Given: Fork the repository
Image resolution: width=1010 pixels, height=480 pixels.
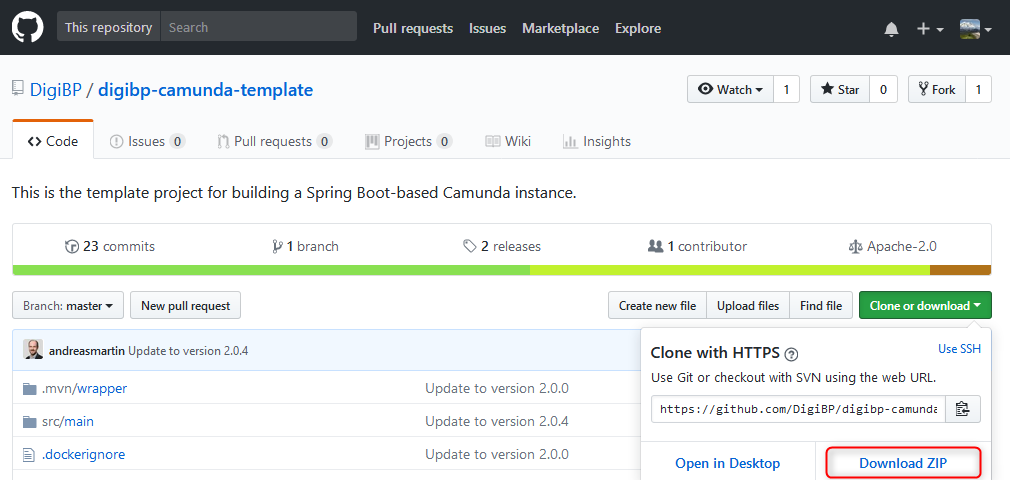Looking at the screenshot, I should [934, 89].
